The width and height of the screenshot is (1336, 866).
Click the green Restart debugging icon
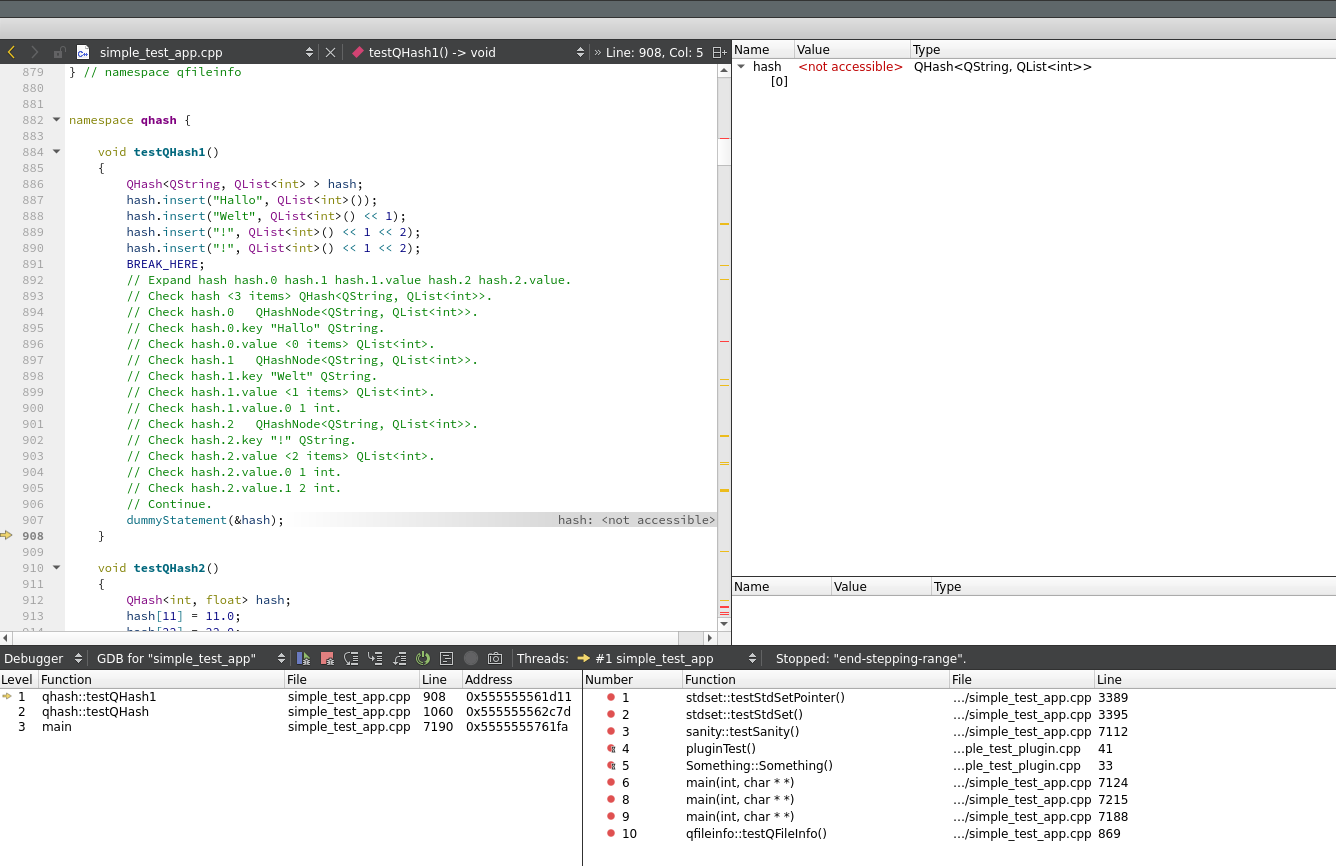point(423,658)
